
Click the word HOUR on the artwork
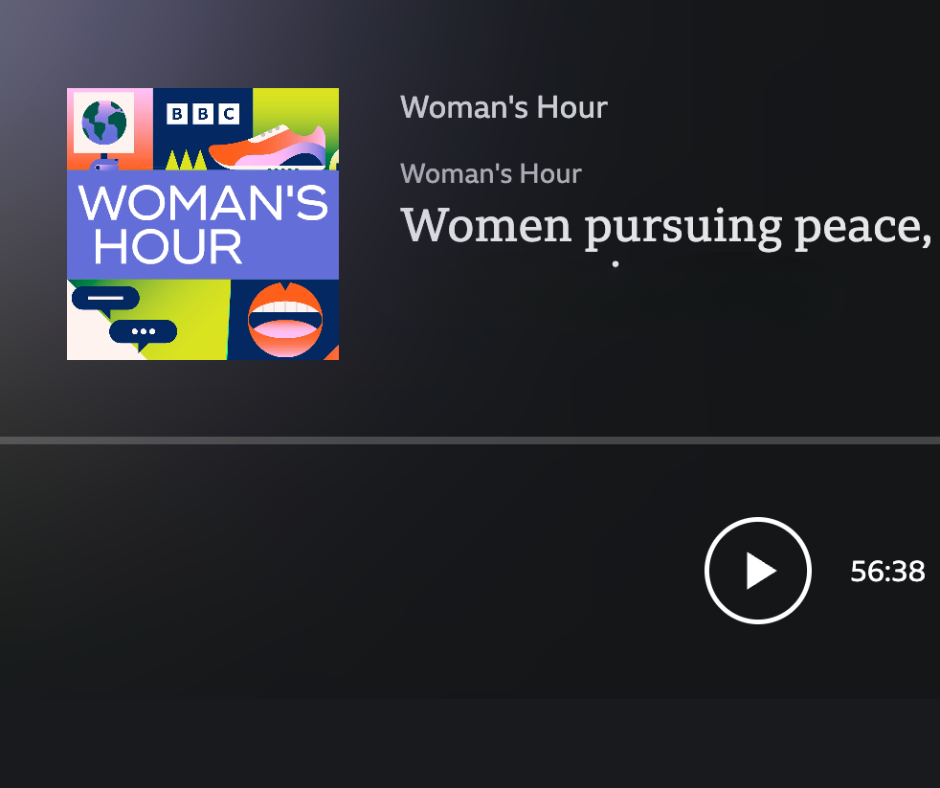pyautogui.click(x=168, y=246)
